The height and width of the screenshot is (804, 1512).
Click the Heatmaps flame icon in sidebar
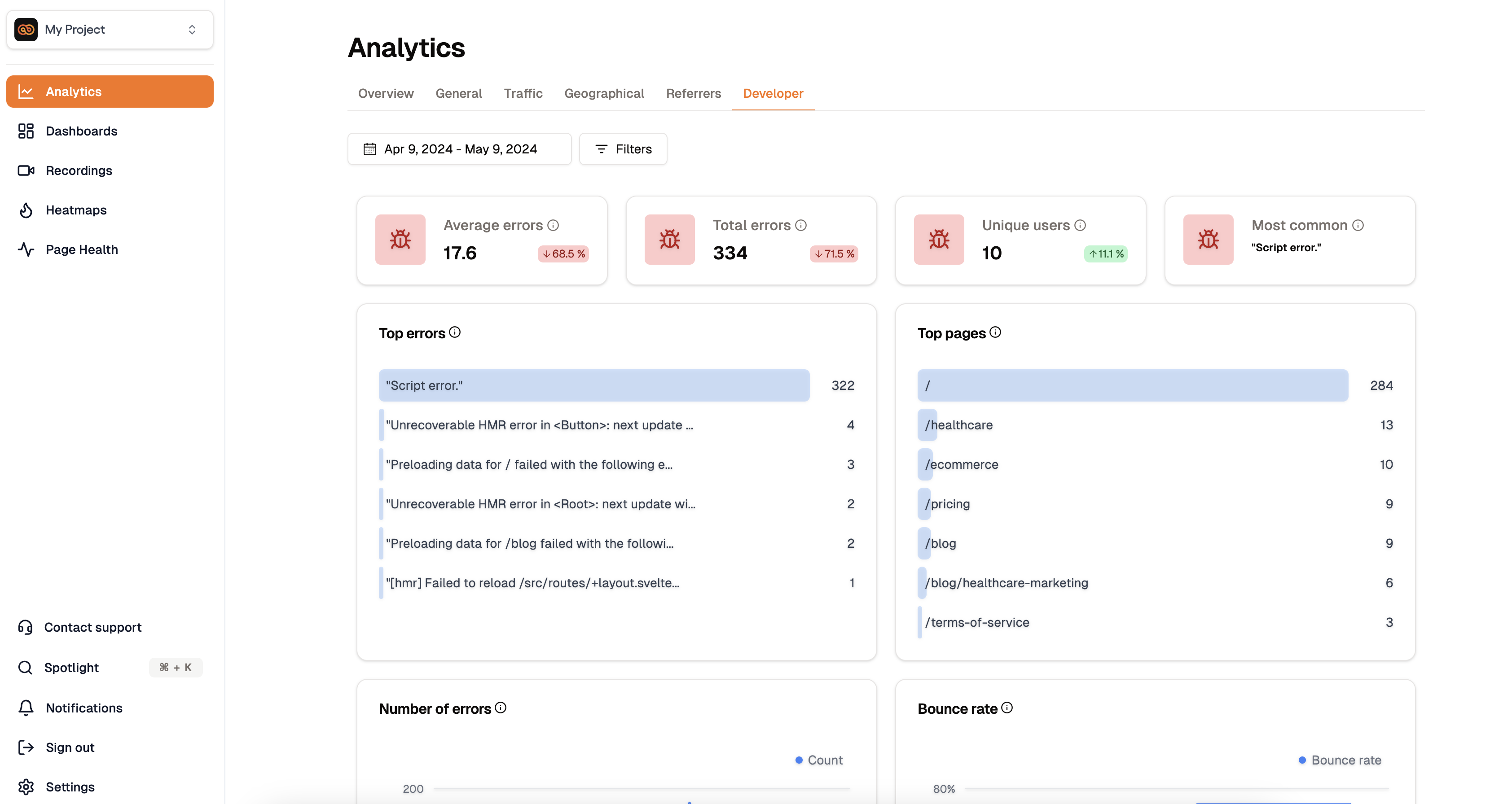click(27, 210)
